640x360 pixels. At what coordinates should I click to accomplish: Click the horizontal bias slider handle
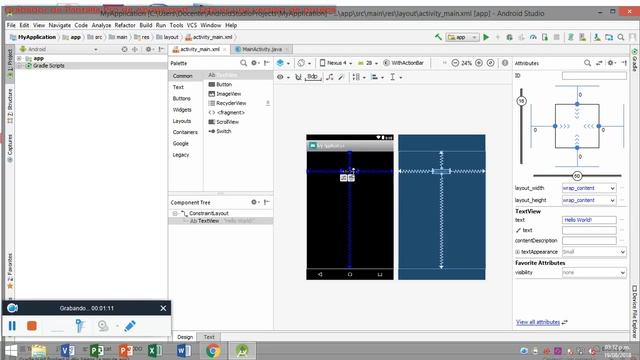[x=577, y=176]
